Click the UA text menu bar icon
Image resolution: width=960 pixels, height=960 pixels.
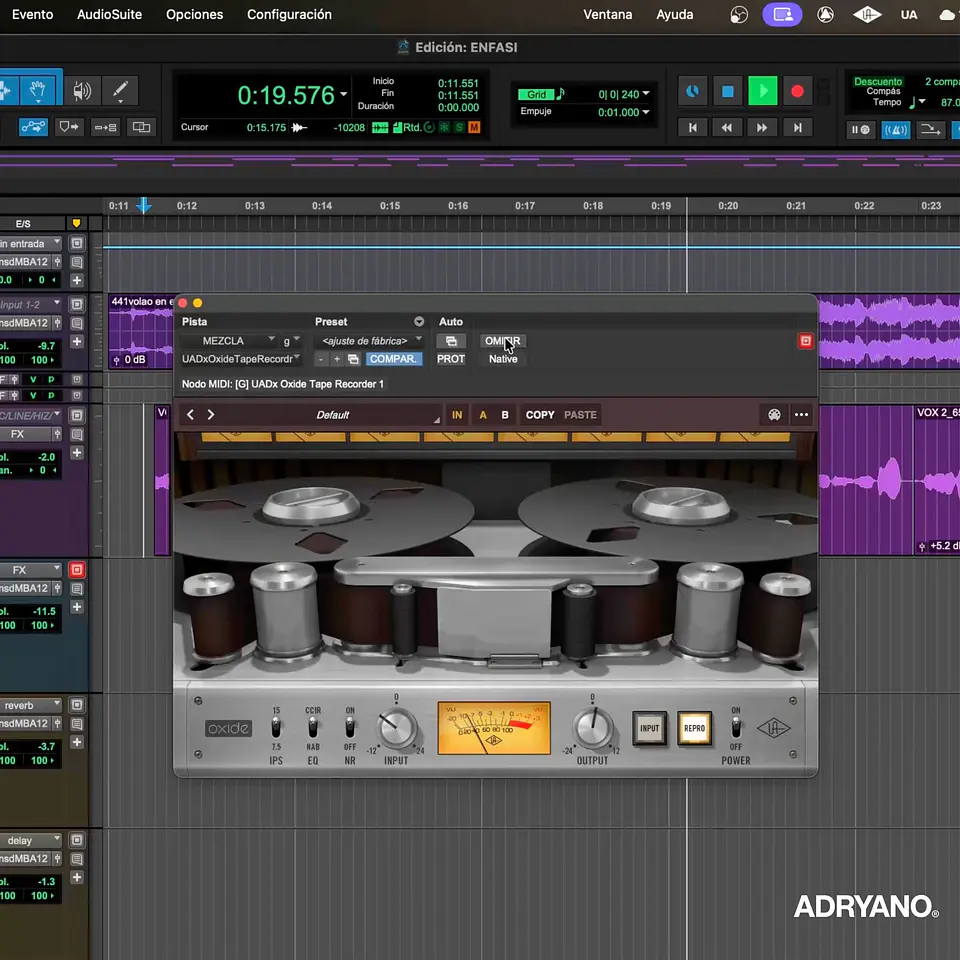click(909, 14)
